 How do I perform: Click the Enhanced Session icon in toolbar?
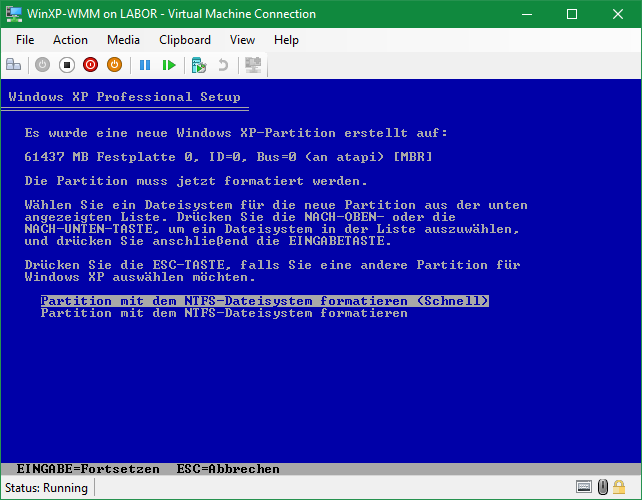[253, 65]
